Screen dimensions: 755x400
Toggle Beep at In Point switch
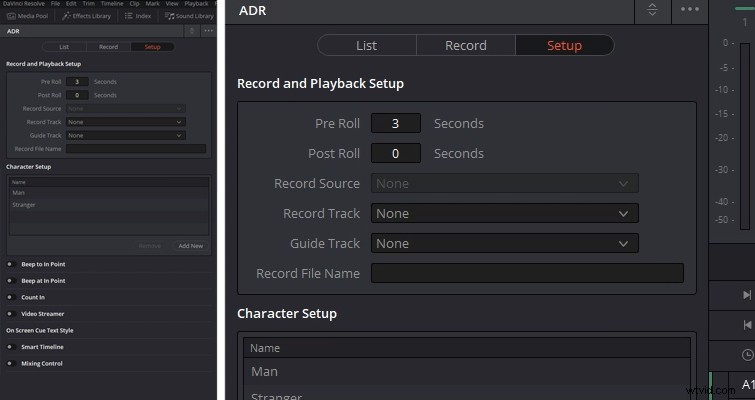coord(11,281)
